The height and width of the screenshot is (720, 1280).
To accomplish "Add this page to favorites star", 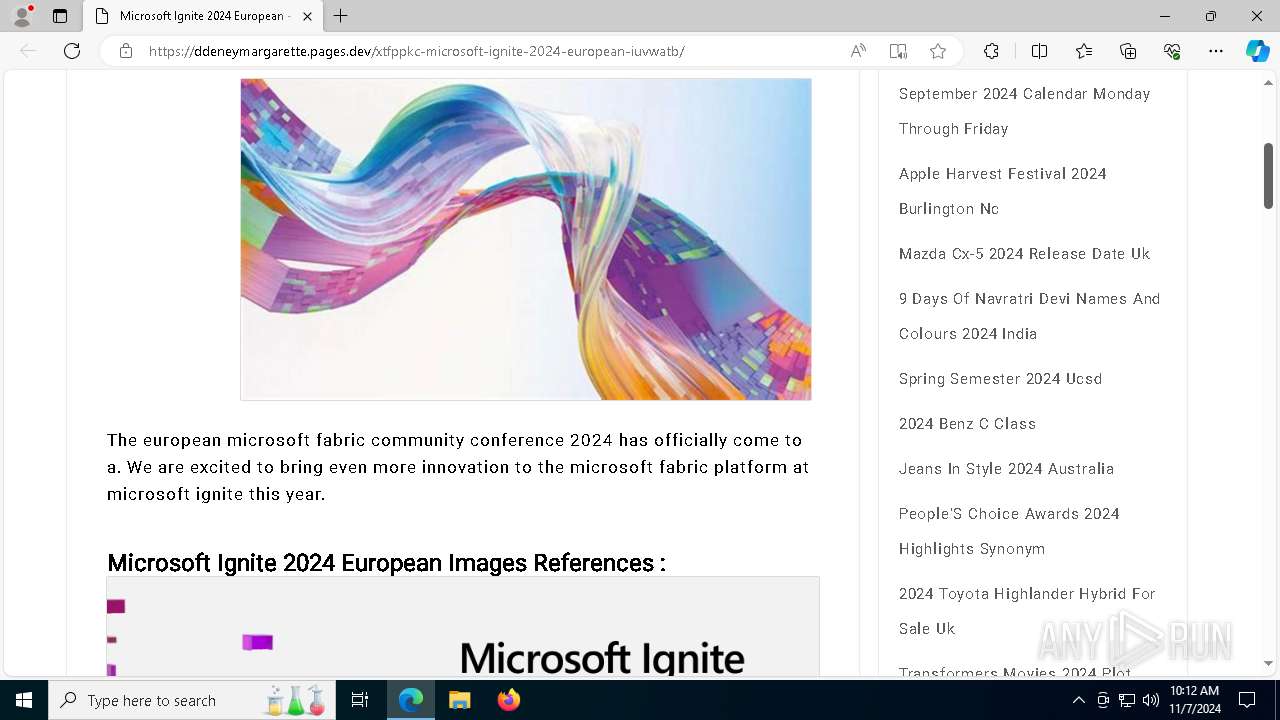I will point(938,51).
